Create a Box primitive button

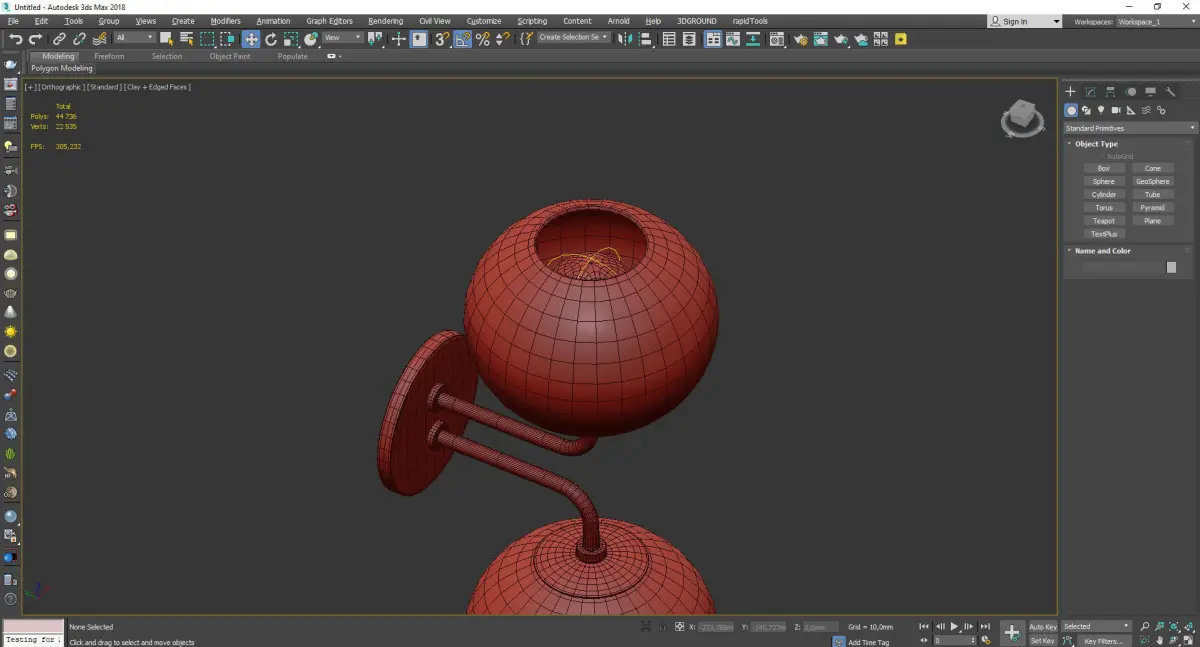tap(1104, 169)
